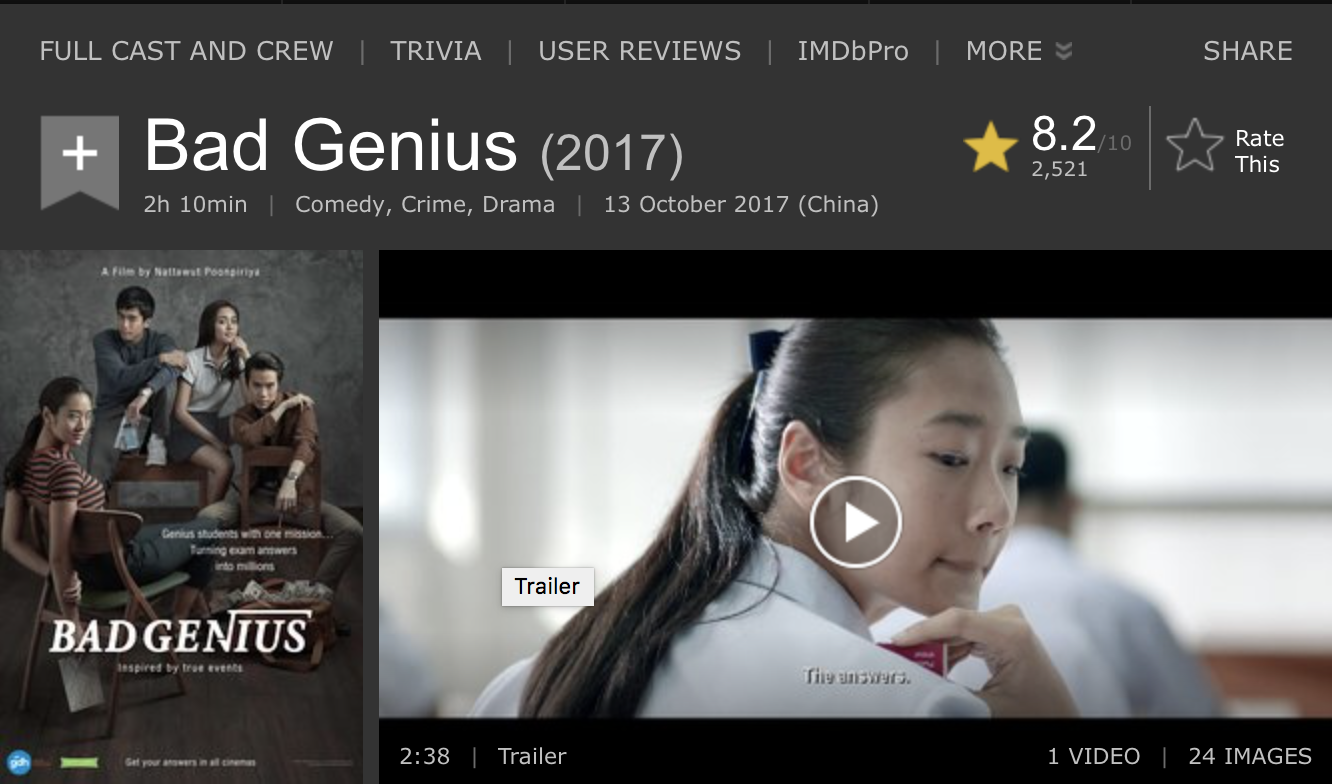Open the TRIVIA section

click(x=436, y=51)
